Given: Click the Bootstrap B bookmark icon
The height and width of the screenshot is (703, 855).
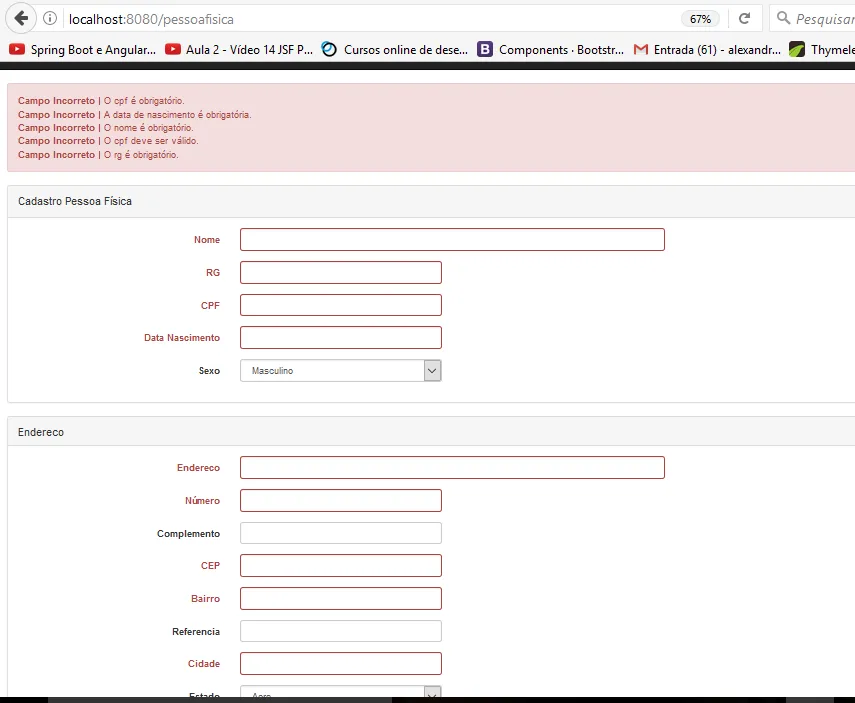Looking at the screenshot, I should 485,49.
